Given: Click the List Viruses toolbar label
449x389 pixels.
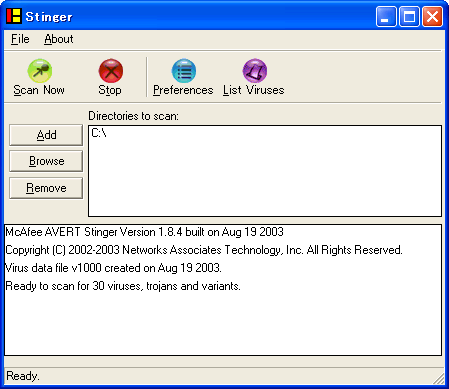Looking at the screenshot, I should 254,90.
